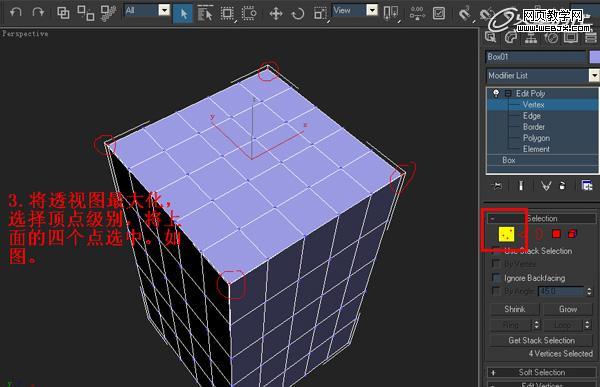Image resolution: width=600 pixels, height=387 pixels.
Task: Select the Box base object in stack
Action: tap(509, 160)
